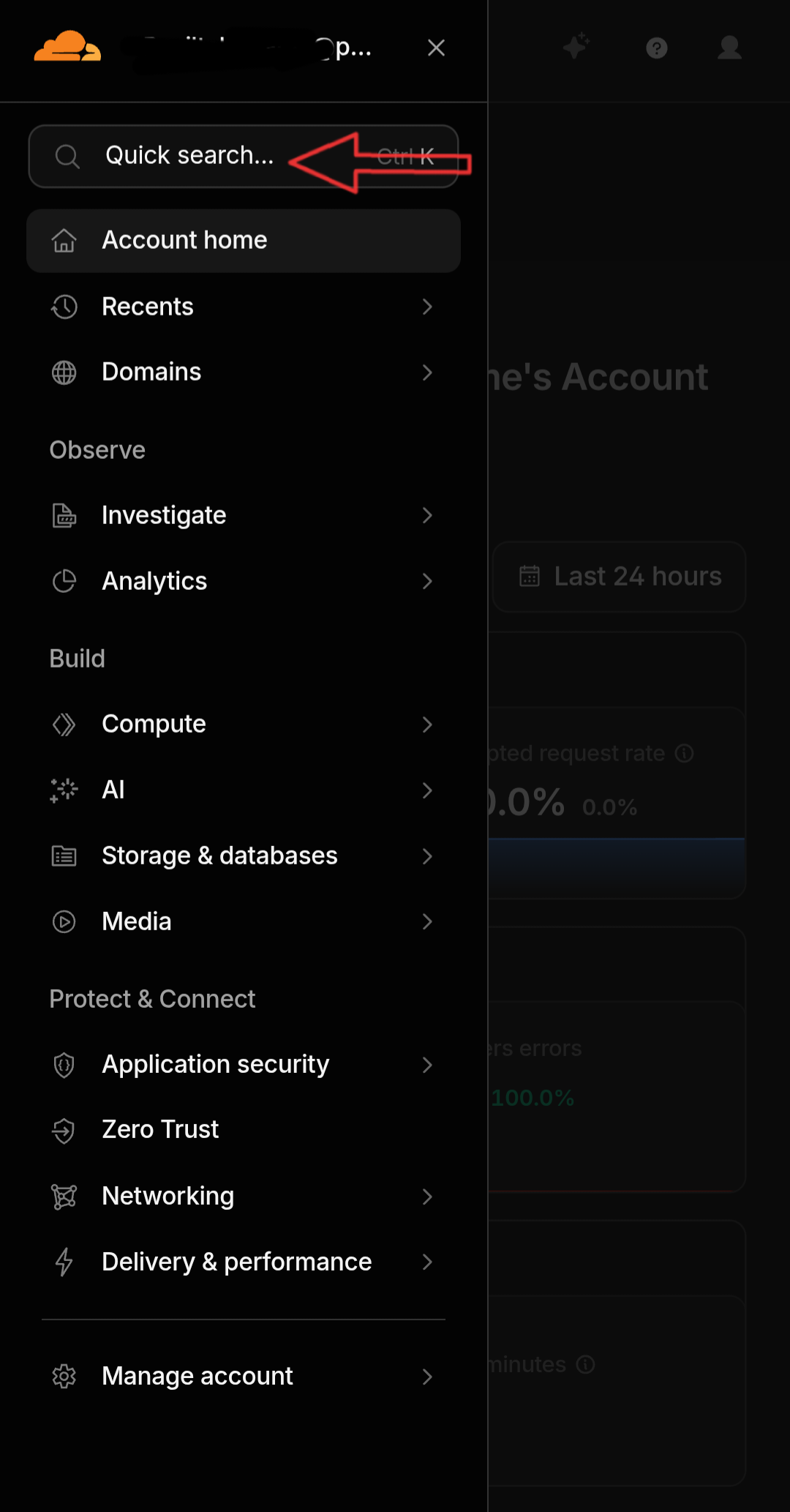Open the help question mark icon

tap(657, 48)
